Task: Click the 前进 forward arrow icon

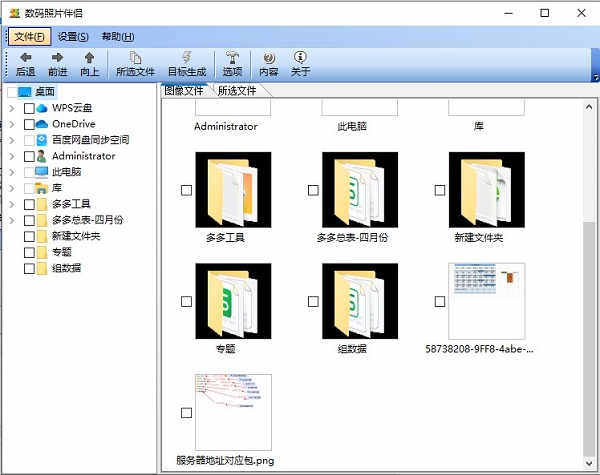Action: pos(57,58)
